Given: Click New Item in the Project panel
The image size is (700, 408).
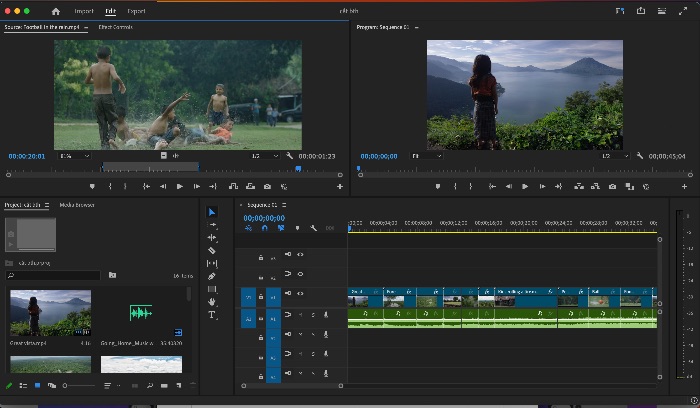Looking at the screenshot, I should pyautogui.click(x=179, y=386).
